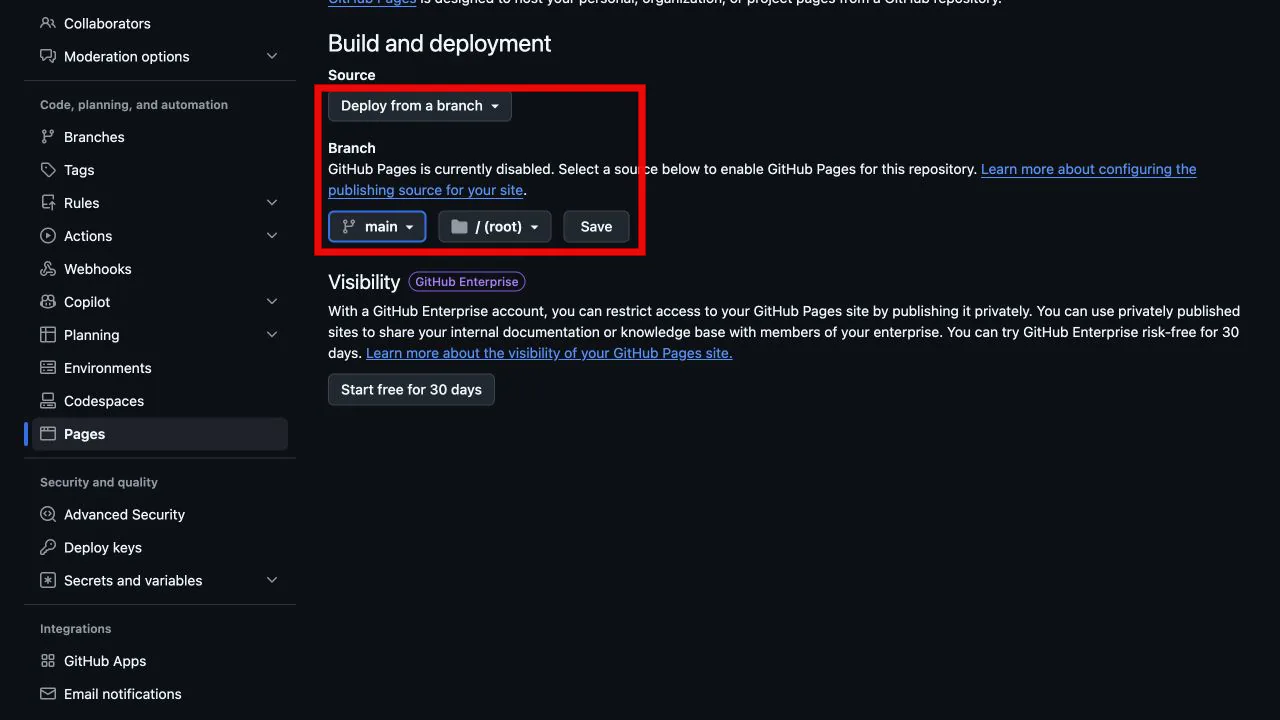Click Code, planning, and automation header

pyautogui.click(x=134, y=105)
